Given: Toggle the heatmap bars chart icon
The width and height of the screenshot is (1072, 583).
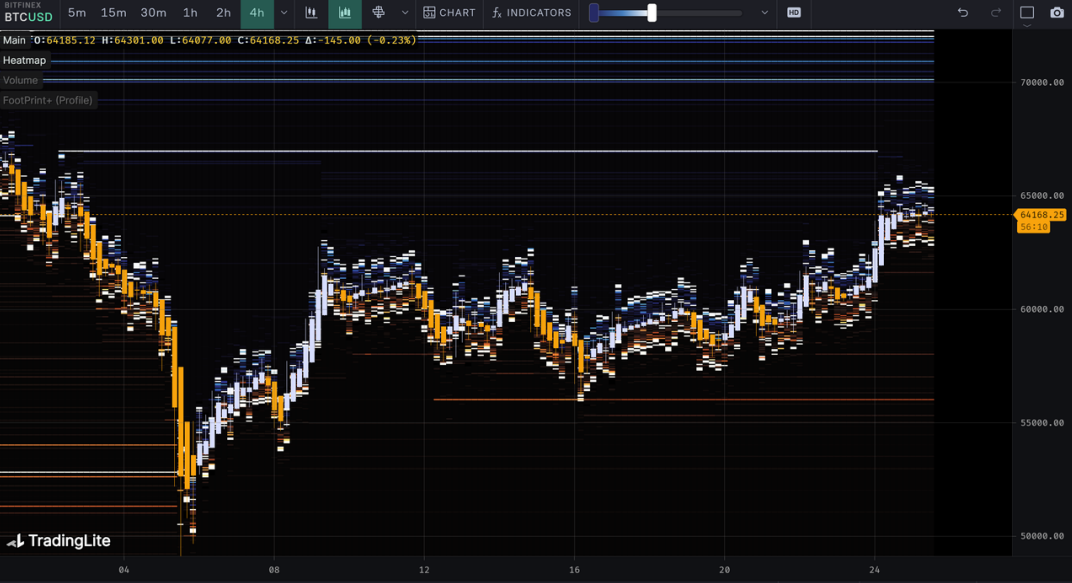Looking at the screenshot, I should tap(345, 13).
